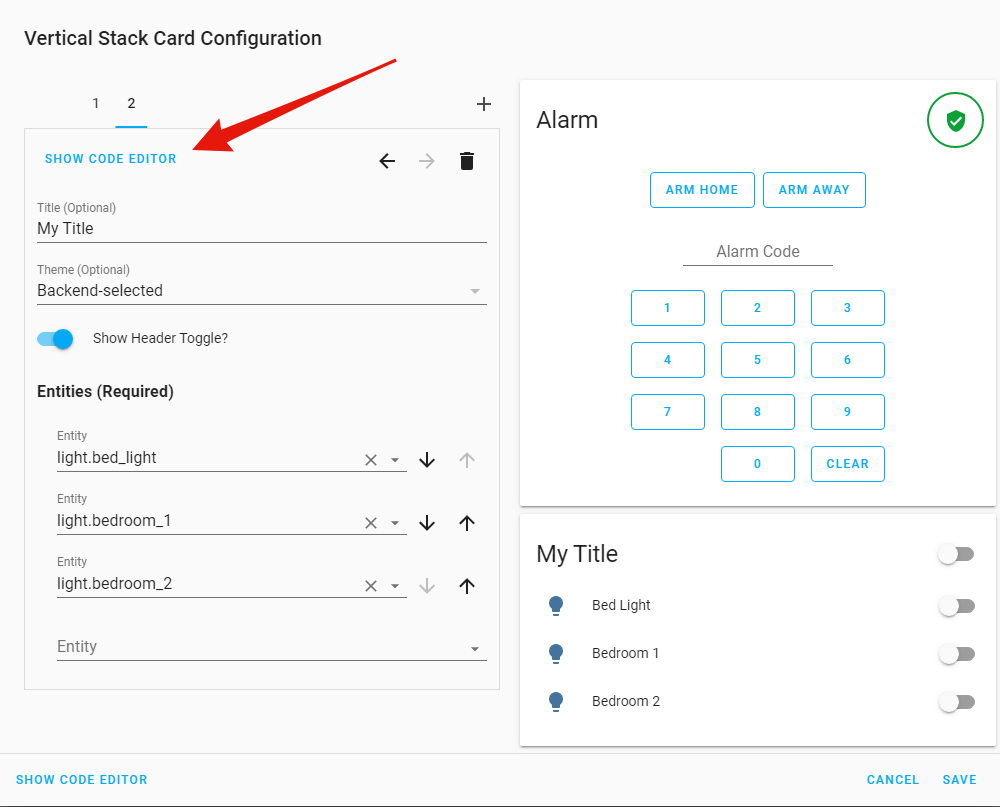Cancel the card configuration
This screenshot has height=807, width=1000.
point(892,780)
